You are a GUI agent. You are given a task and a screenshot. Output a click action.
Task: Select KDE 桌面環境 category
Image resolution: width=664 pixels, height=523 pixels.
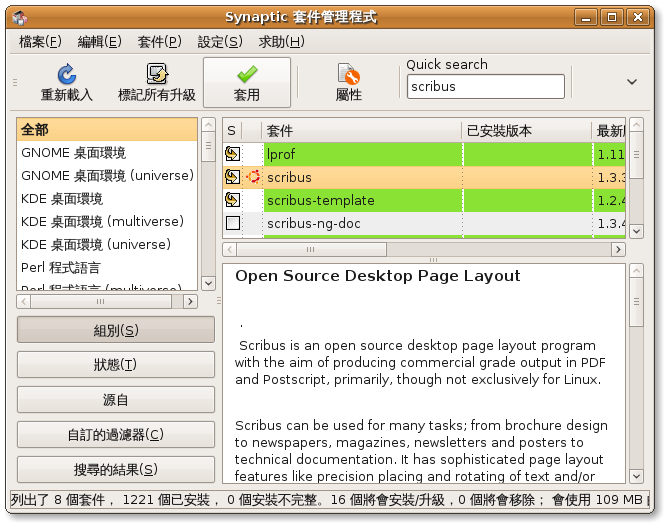pos(107,199)
